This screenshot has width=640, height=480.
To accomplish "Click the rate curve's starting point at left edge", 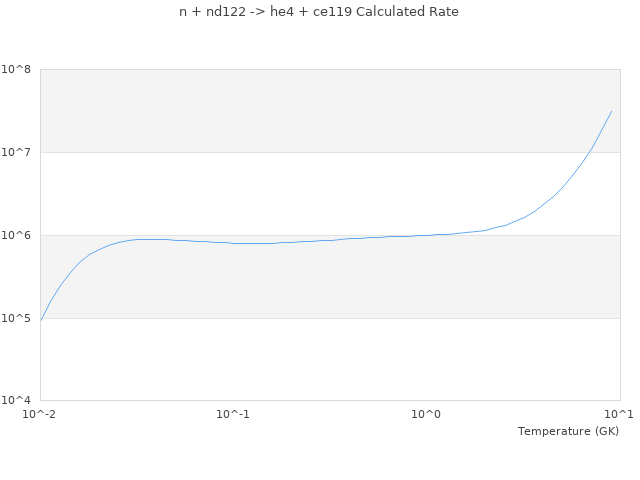I will (x=41, y=319).
